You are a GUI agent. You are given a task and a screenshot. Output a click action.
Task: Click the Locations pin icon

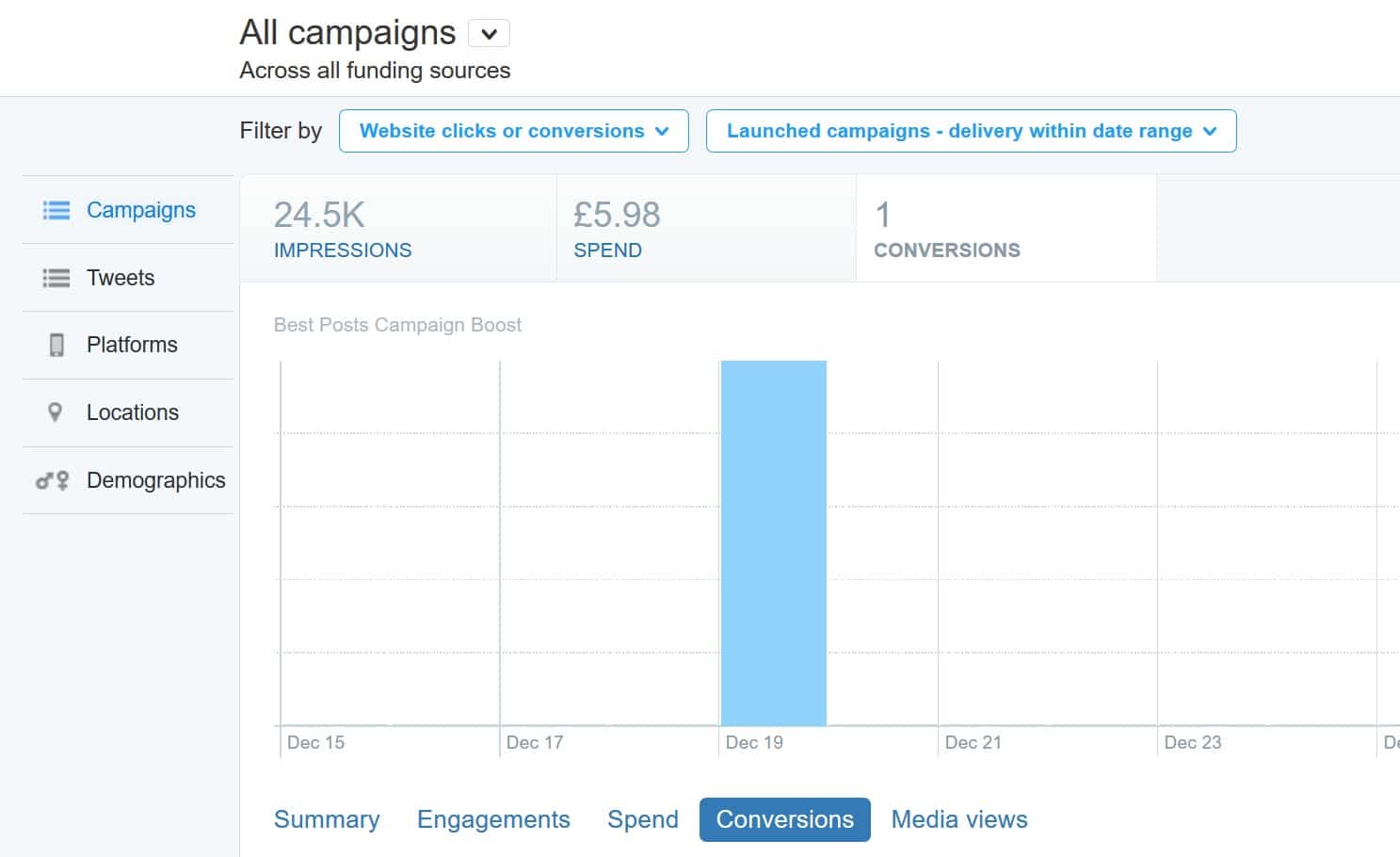click(56, 412)
